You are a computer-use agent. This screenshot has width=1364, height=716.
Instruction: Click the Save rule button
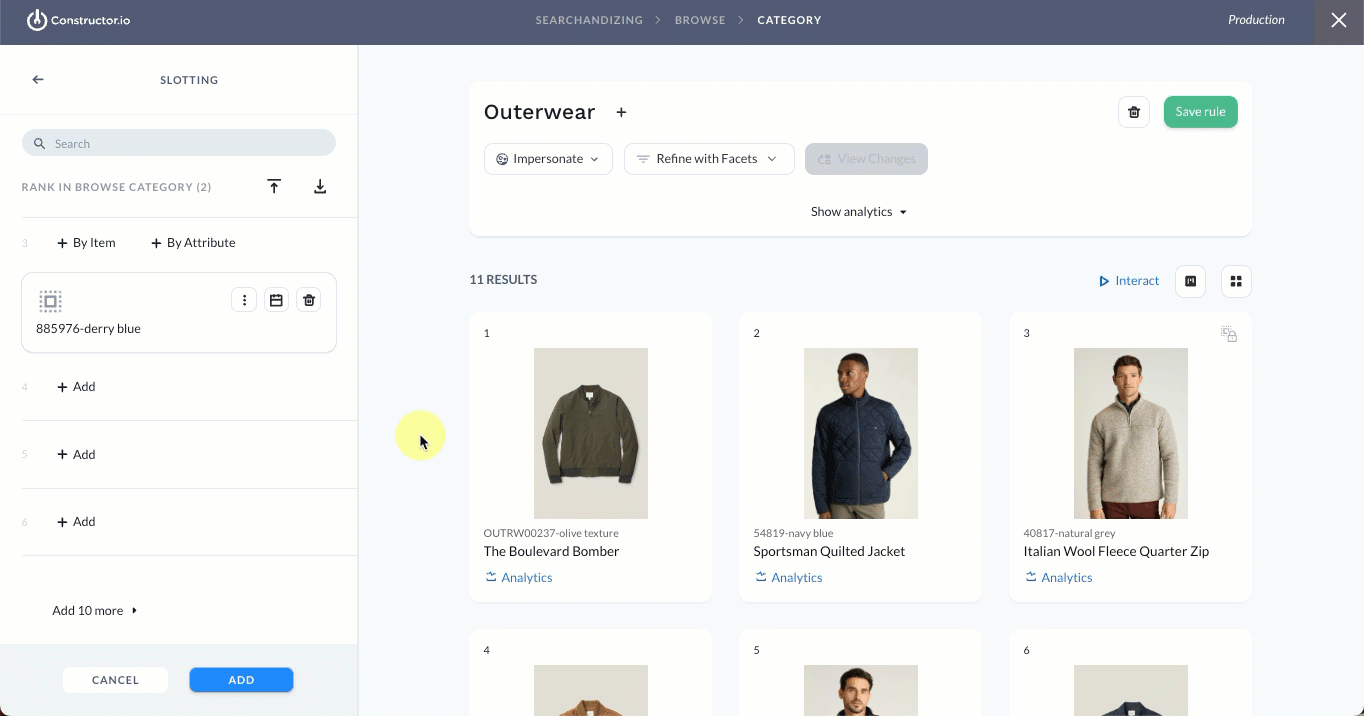tap(1201, 112)
